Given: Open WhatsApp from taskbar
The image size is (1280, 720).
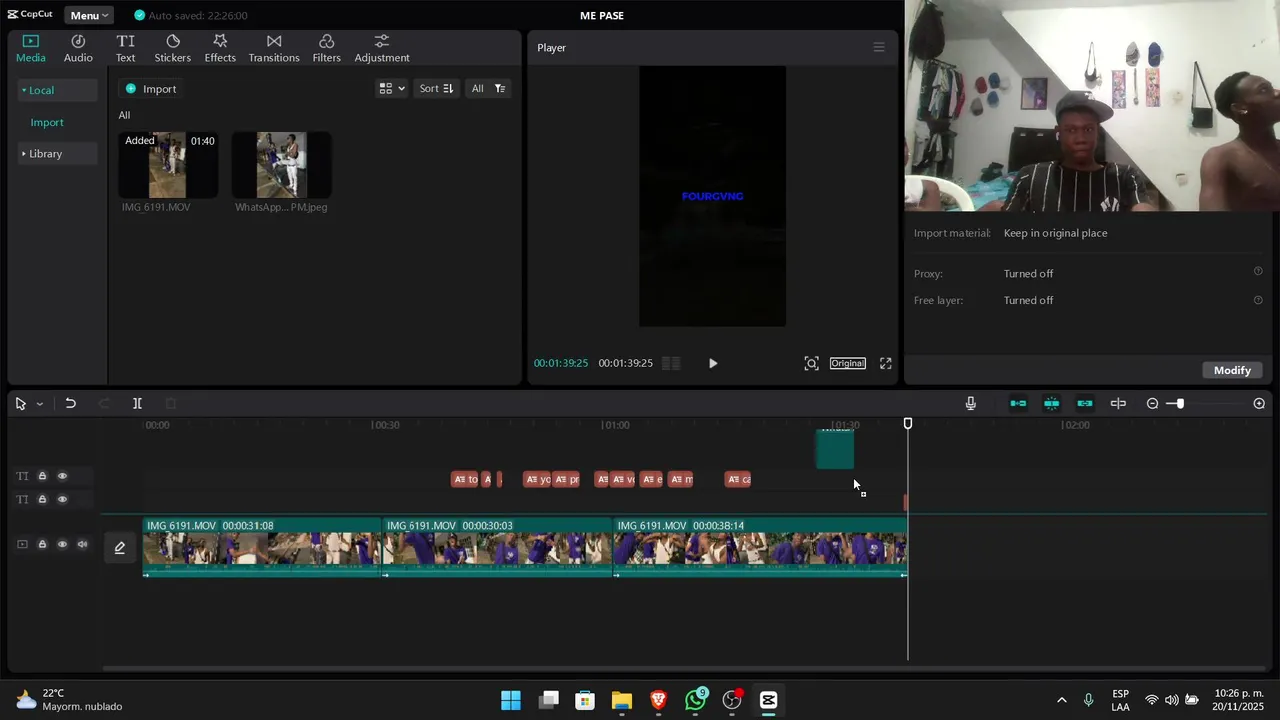Looking at the screenshot, I should pos(695,700).
